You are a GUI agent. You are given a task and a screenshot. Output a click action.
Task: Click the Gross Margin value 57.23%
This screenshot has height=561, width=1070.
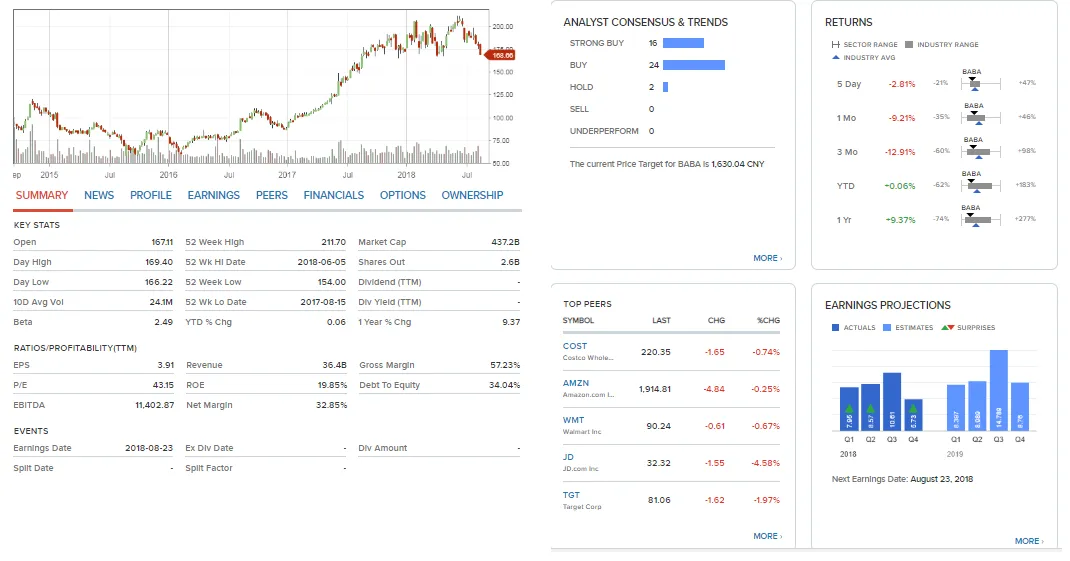[505, 365]
